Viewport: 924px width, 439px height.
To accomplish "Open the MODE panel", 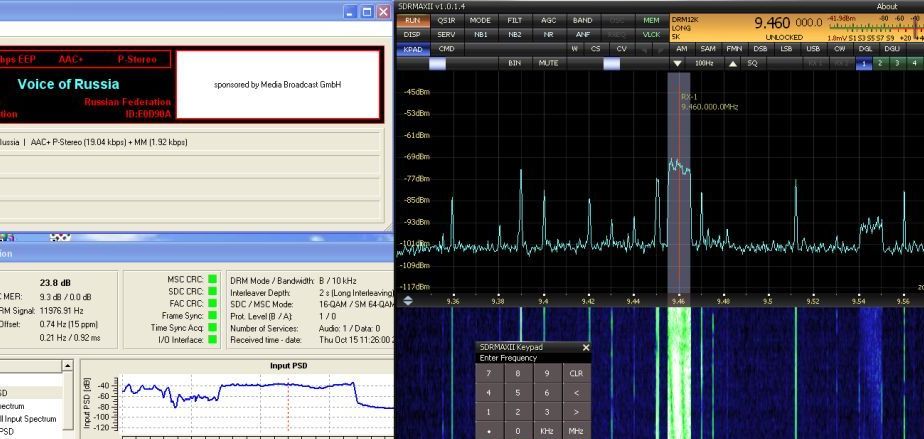I will (x=481, y=20).
